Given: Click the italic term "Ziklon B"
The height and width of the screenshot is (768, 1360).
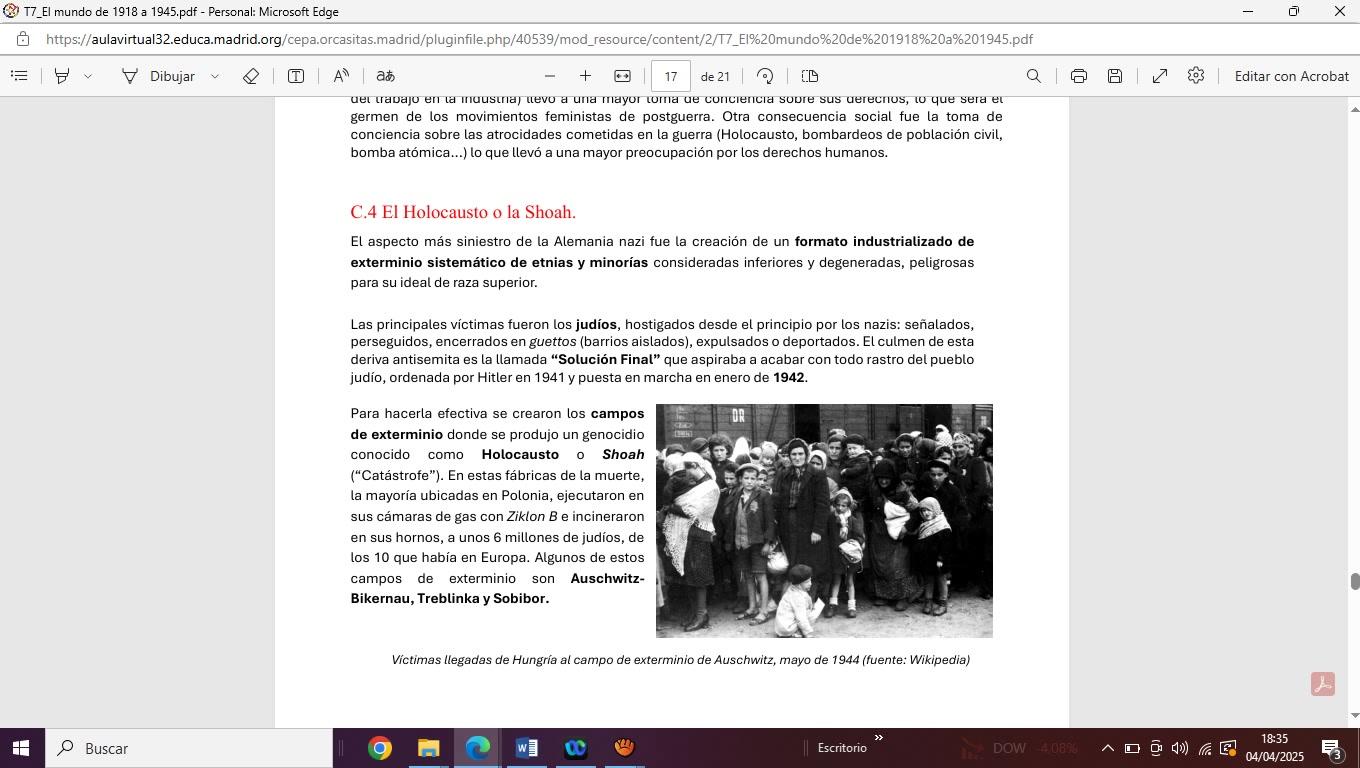Looking at the screenshot, I should coord(532,517).
